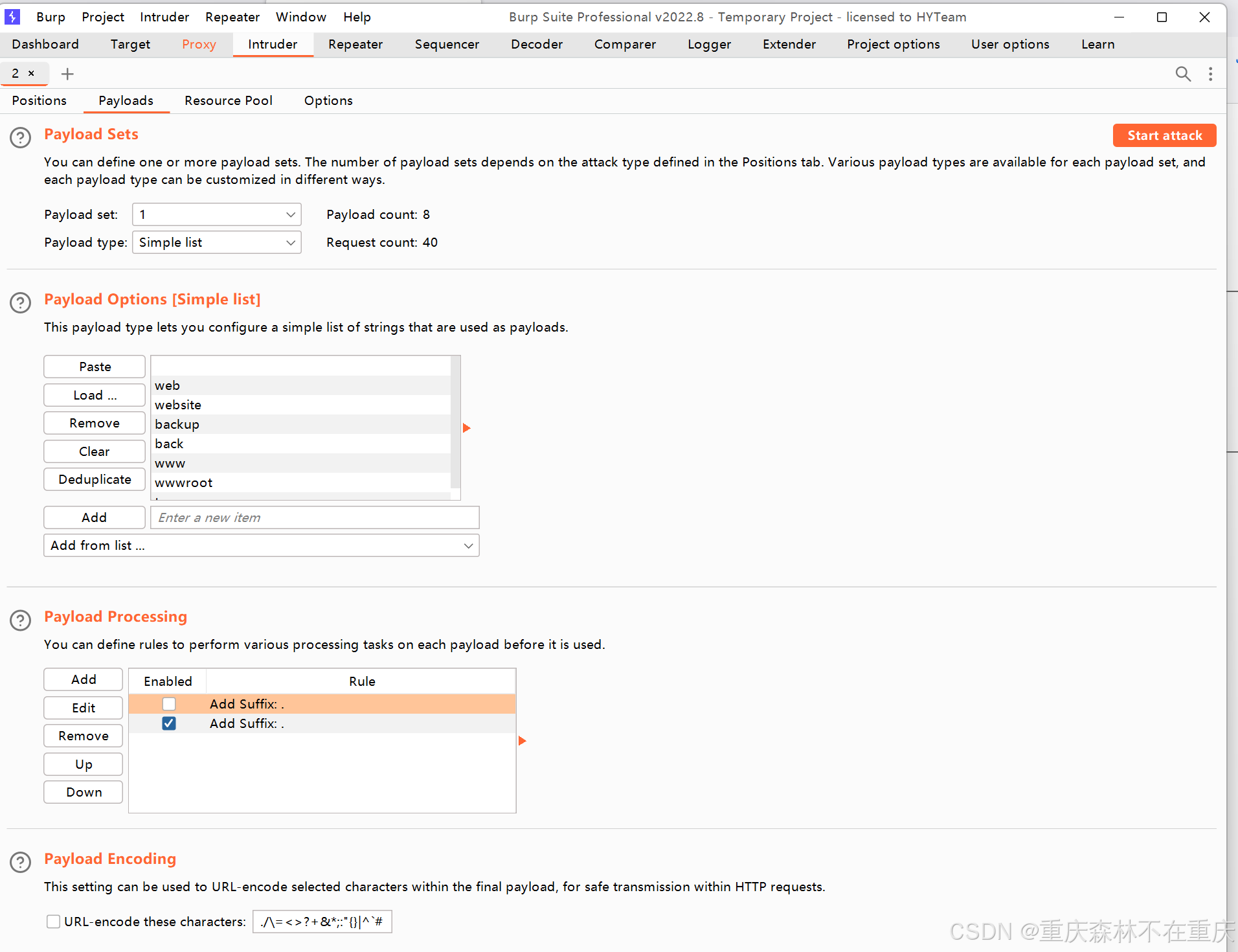Image resolution: width=1238 pixels, height=952 pixels.
Task: Open the Repeater menu
Action: click(x=232, y=17)
